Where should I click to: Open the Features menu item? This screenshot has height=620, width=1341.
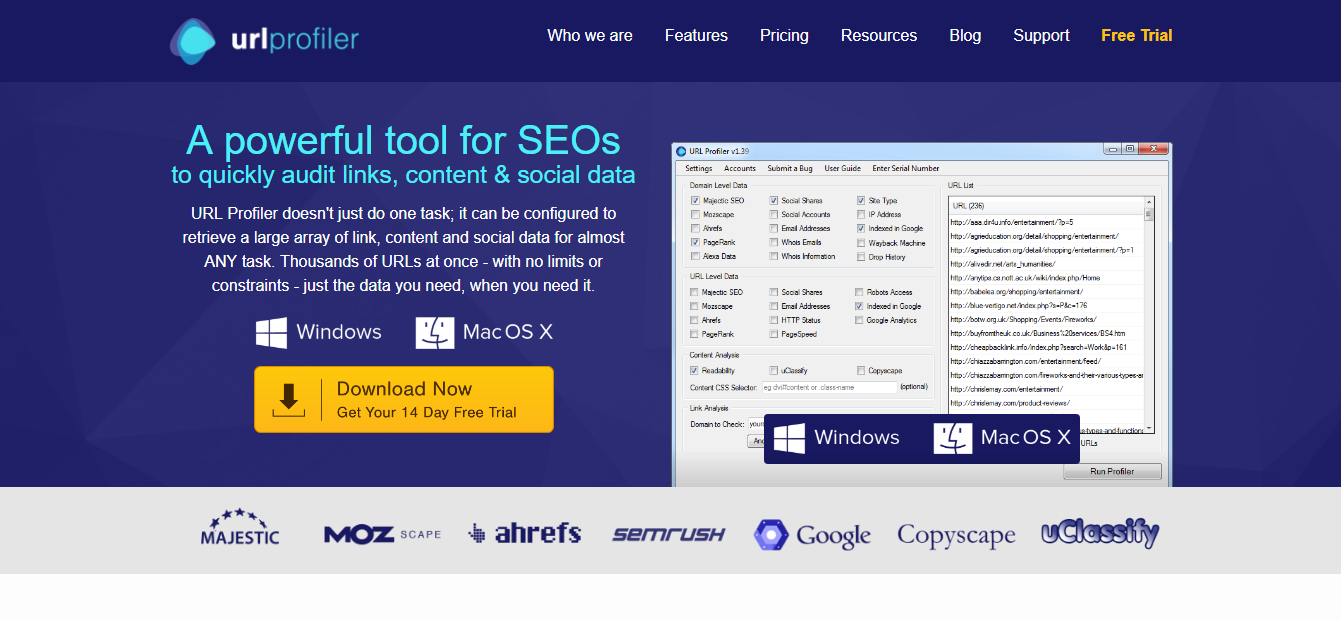(x=696, y=36)
